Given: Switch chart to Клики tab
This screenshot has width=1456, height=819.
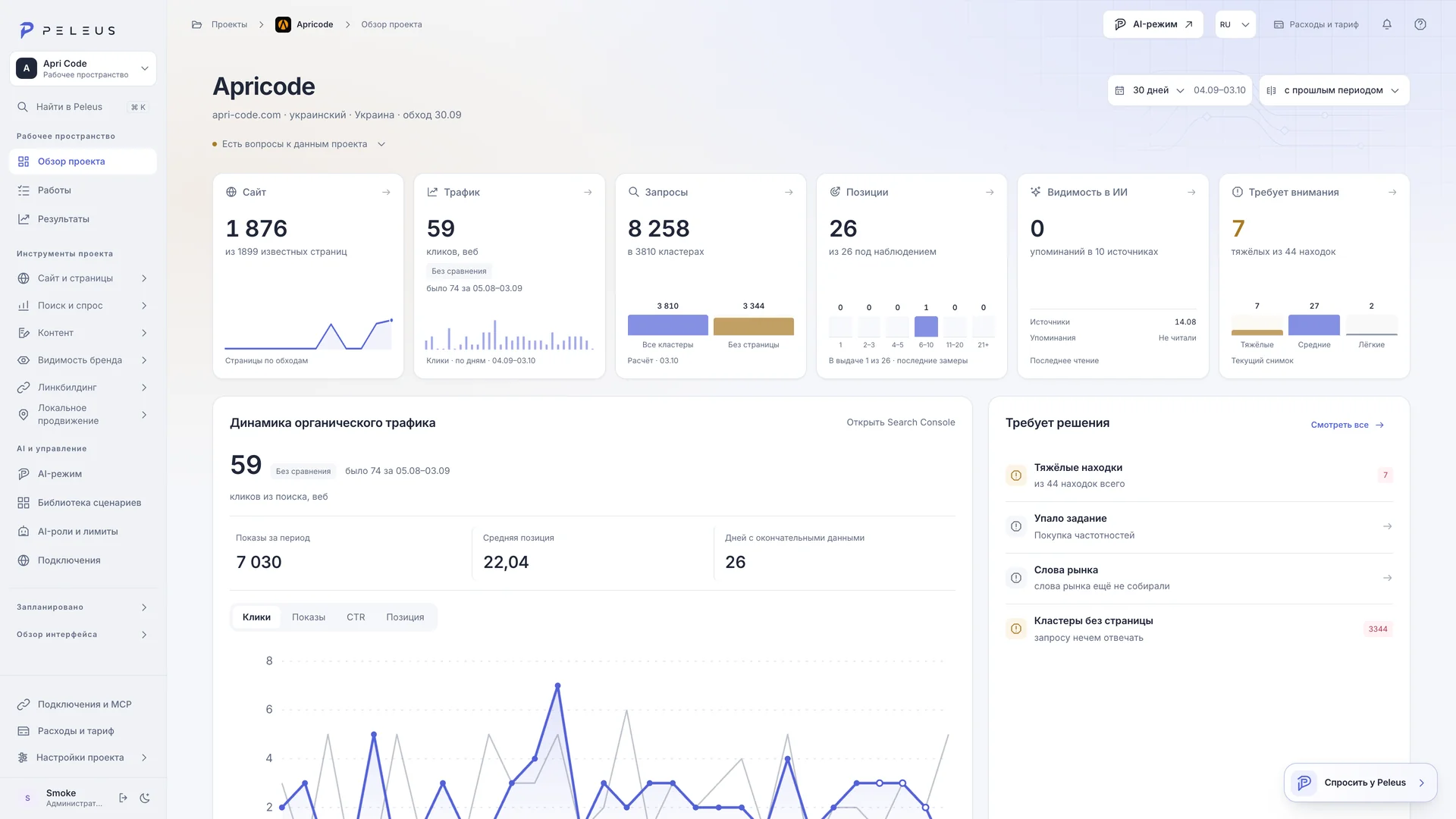Looking at the screenshot, I should point(256,617).
